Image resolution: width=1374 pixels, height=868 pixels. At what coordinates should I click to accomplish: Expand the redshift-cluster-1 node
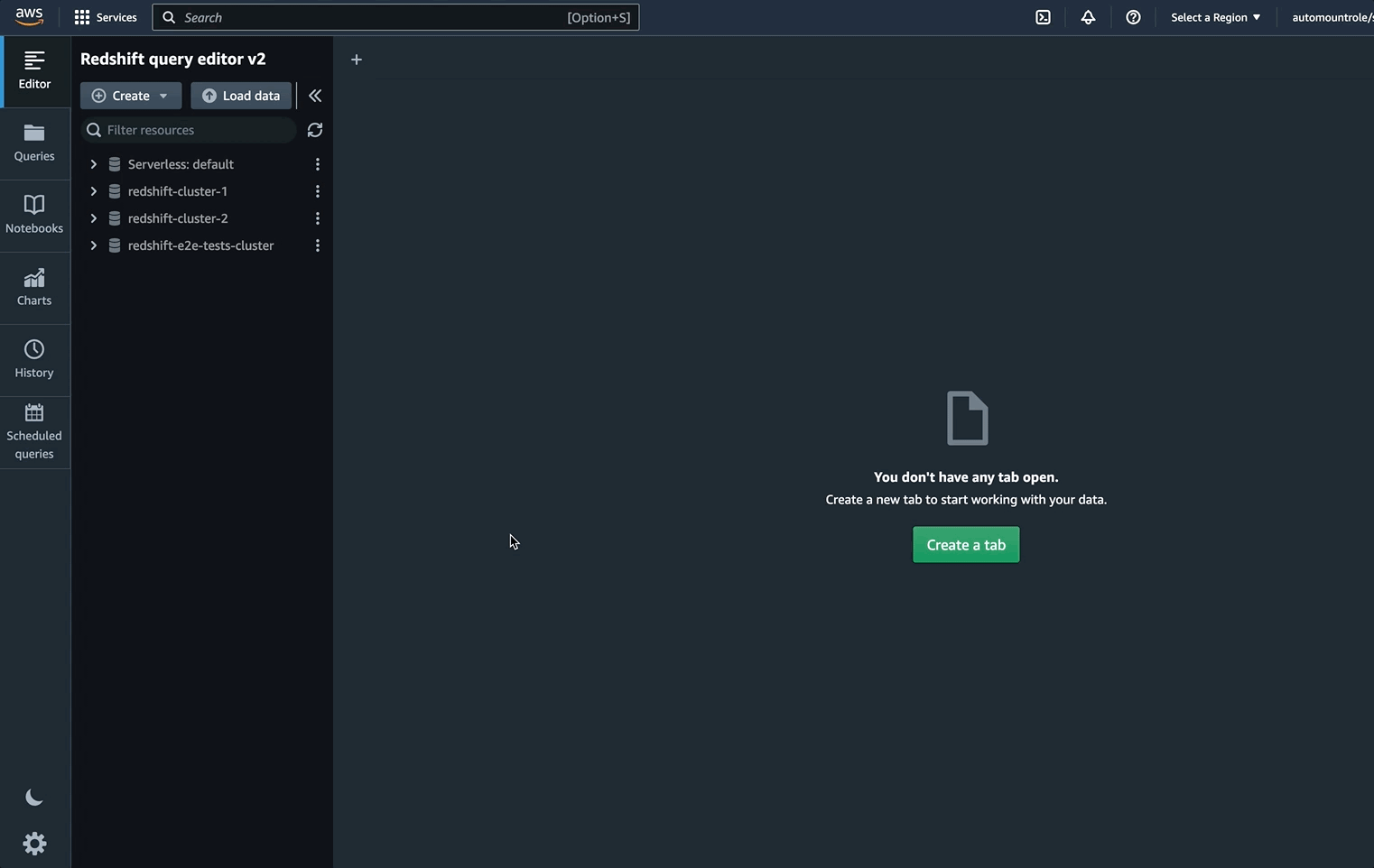tap(93, 191)
